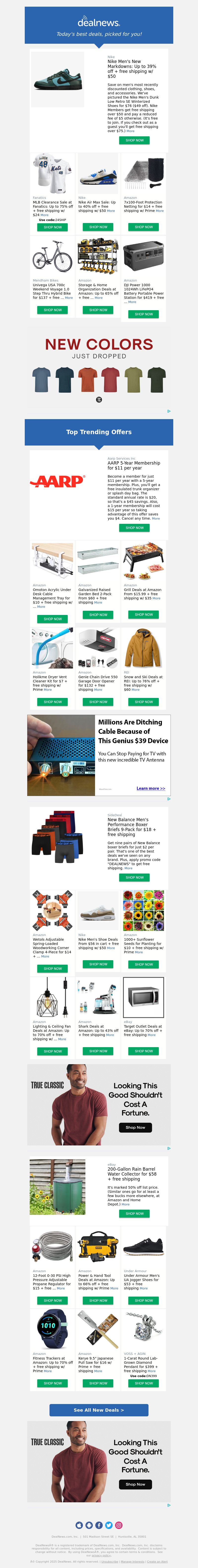Open the Apple app store icon
Image resolution: width=198 pixels, height=1568 pixels.
pyautogui.click(x=79, y=1525)
